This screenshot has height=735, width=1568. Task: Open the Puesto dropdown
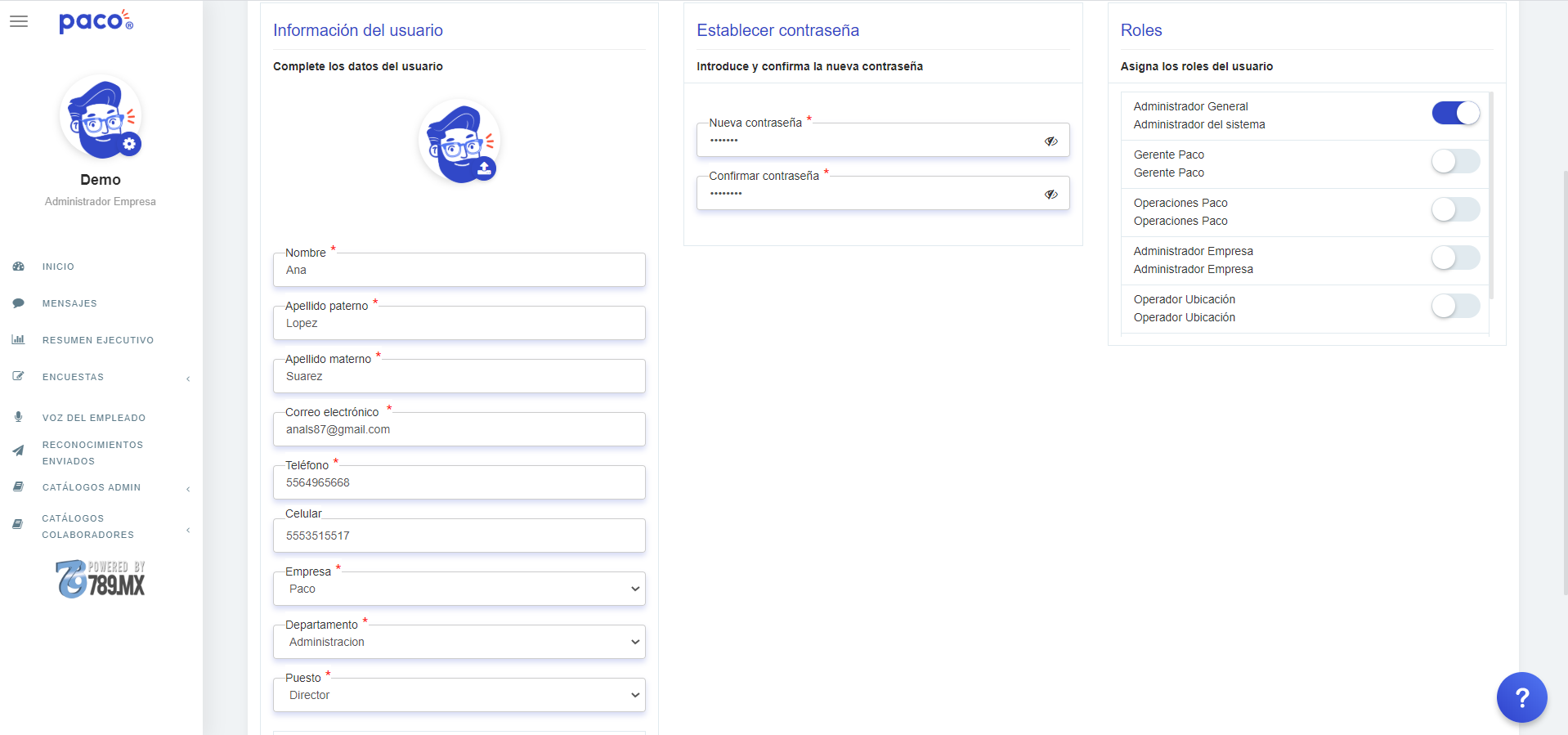pos(459,695)
